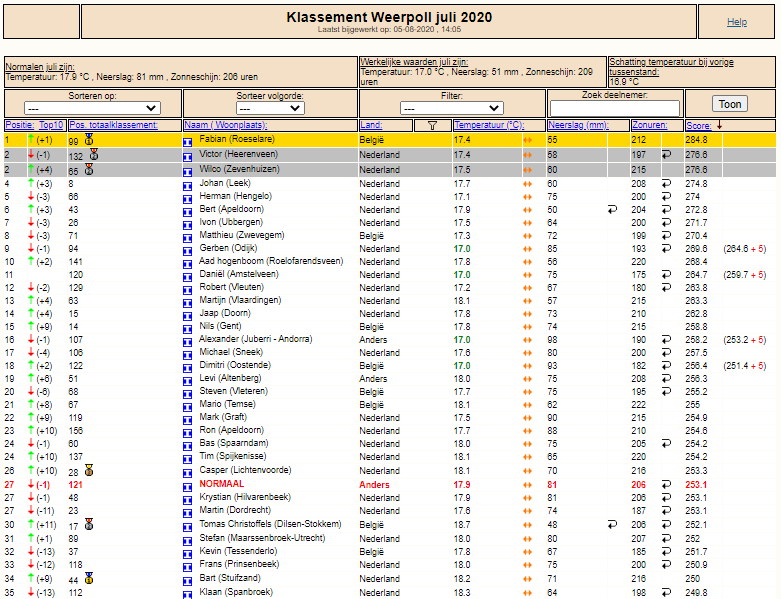Click the blue icon beside Tomas Christoffels
The width and height of the screenshot is (781, 599).
tap(188, 527)
